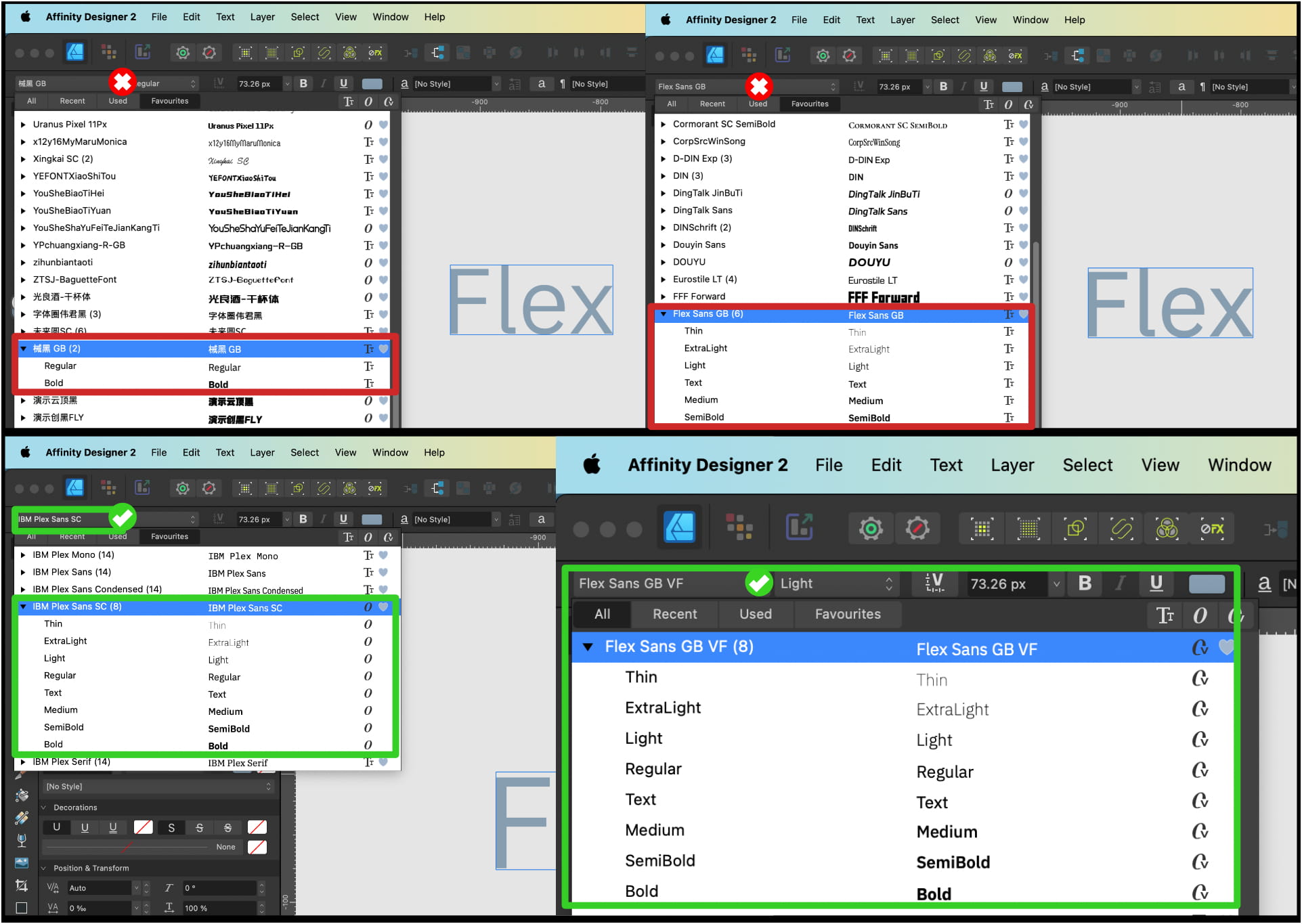Choose SemiBold style under Flex Sans GB VF

coord(660,860)
